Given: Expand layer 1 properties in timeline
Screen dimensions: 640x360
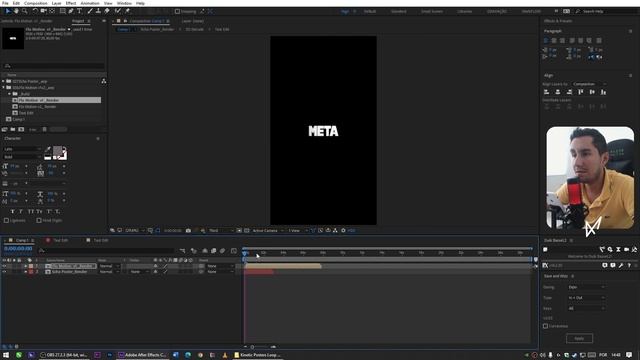Looking at the screenshot, I should coord(25,266).
